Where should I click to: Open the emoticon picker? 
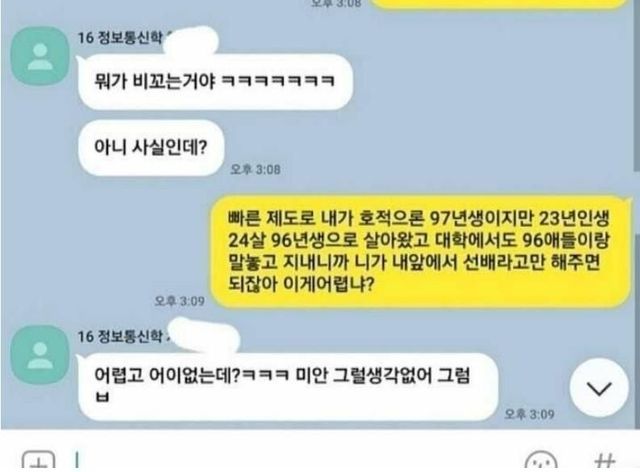click(x=541, y=461)
